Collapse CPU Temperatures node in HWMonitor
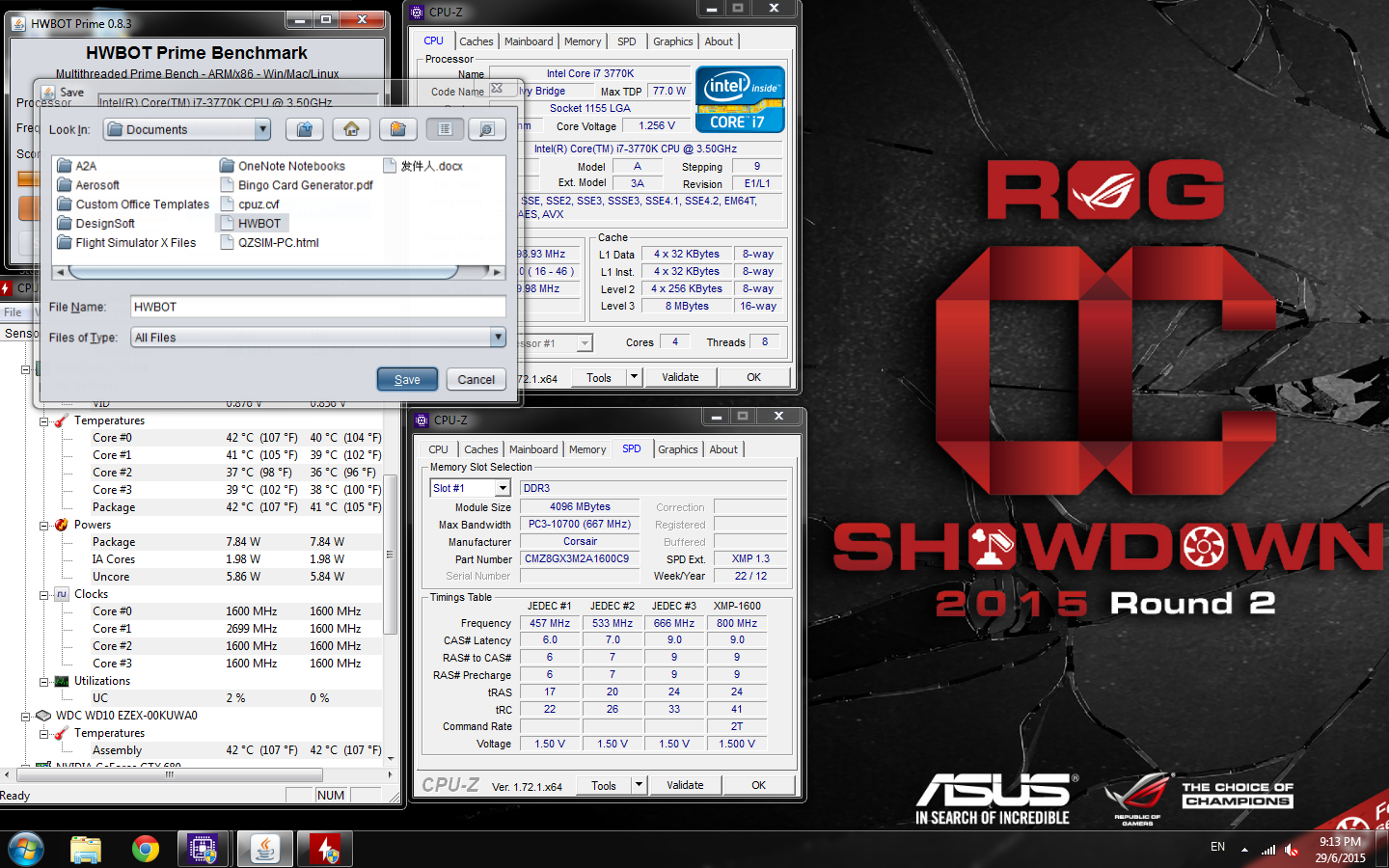Image resolution: width=1389 pixels, height=868 pixels. click(x=44, y=421)
